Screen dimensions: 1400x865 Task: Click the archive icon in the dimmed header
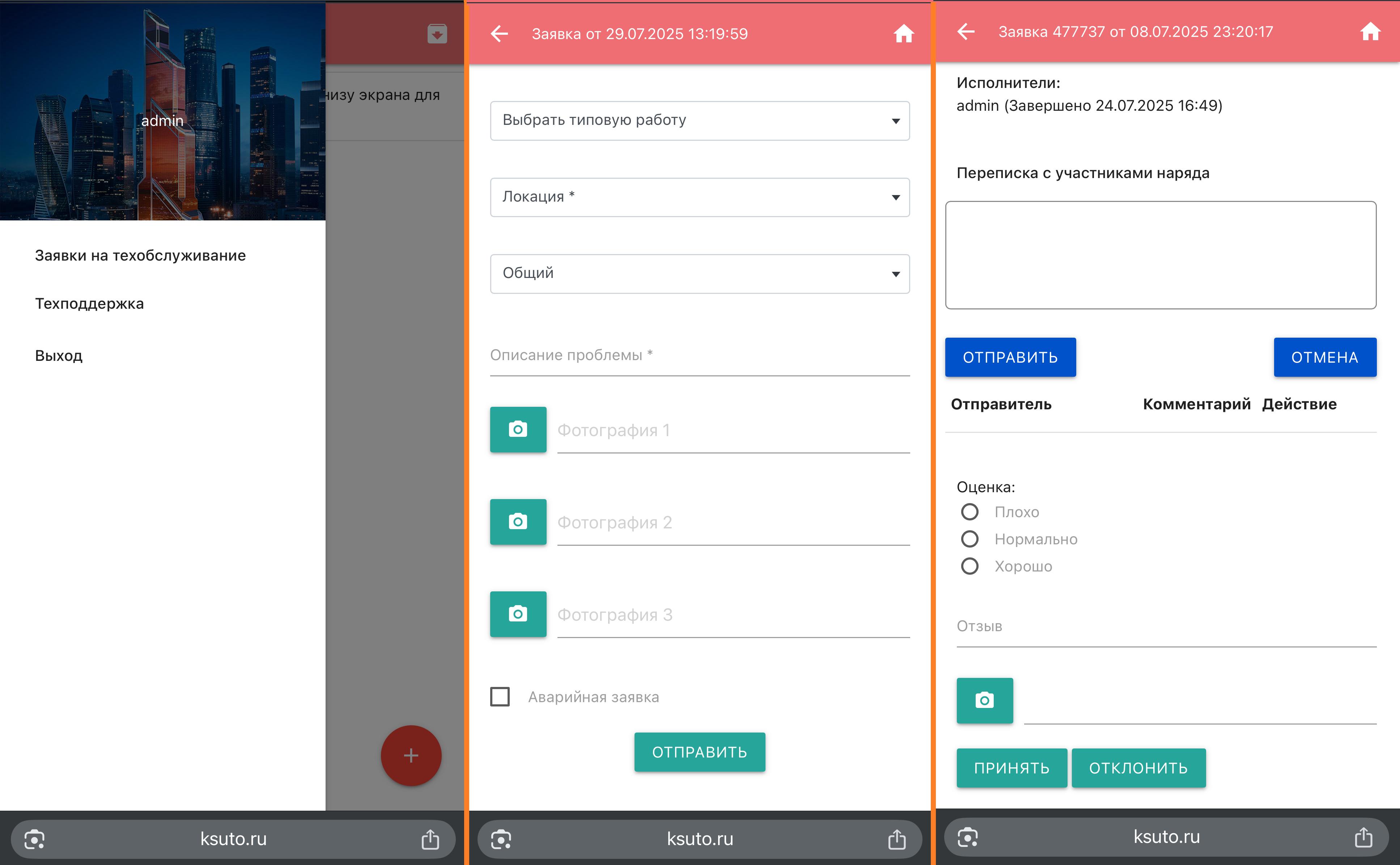click(437, 34)
